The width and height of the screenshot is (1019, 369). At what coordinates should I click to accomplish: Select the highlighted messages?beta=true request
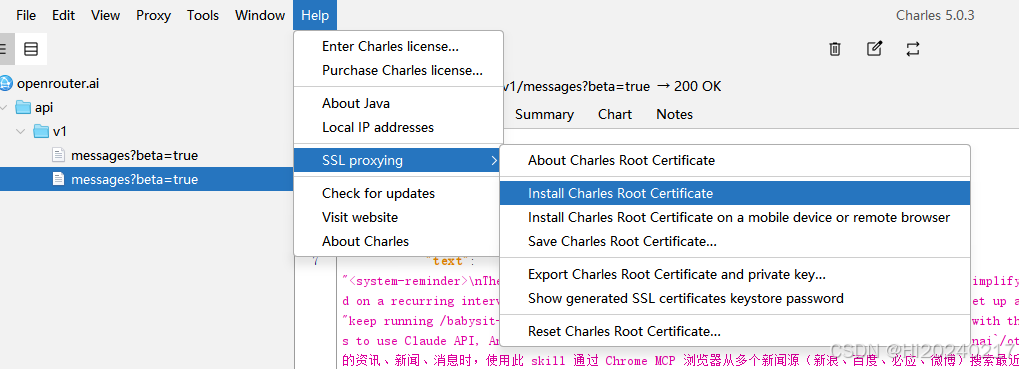coord(147,179)
